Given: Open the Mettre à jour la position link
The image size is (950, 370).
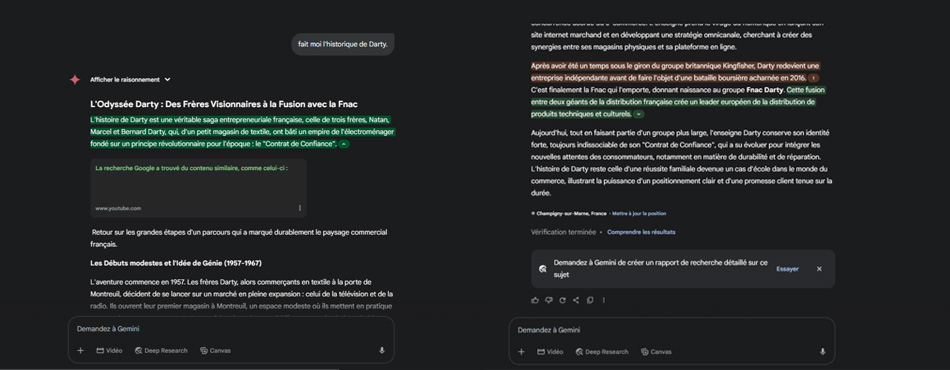Looking at the screenshot, I should coord(639,213).
